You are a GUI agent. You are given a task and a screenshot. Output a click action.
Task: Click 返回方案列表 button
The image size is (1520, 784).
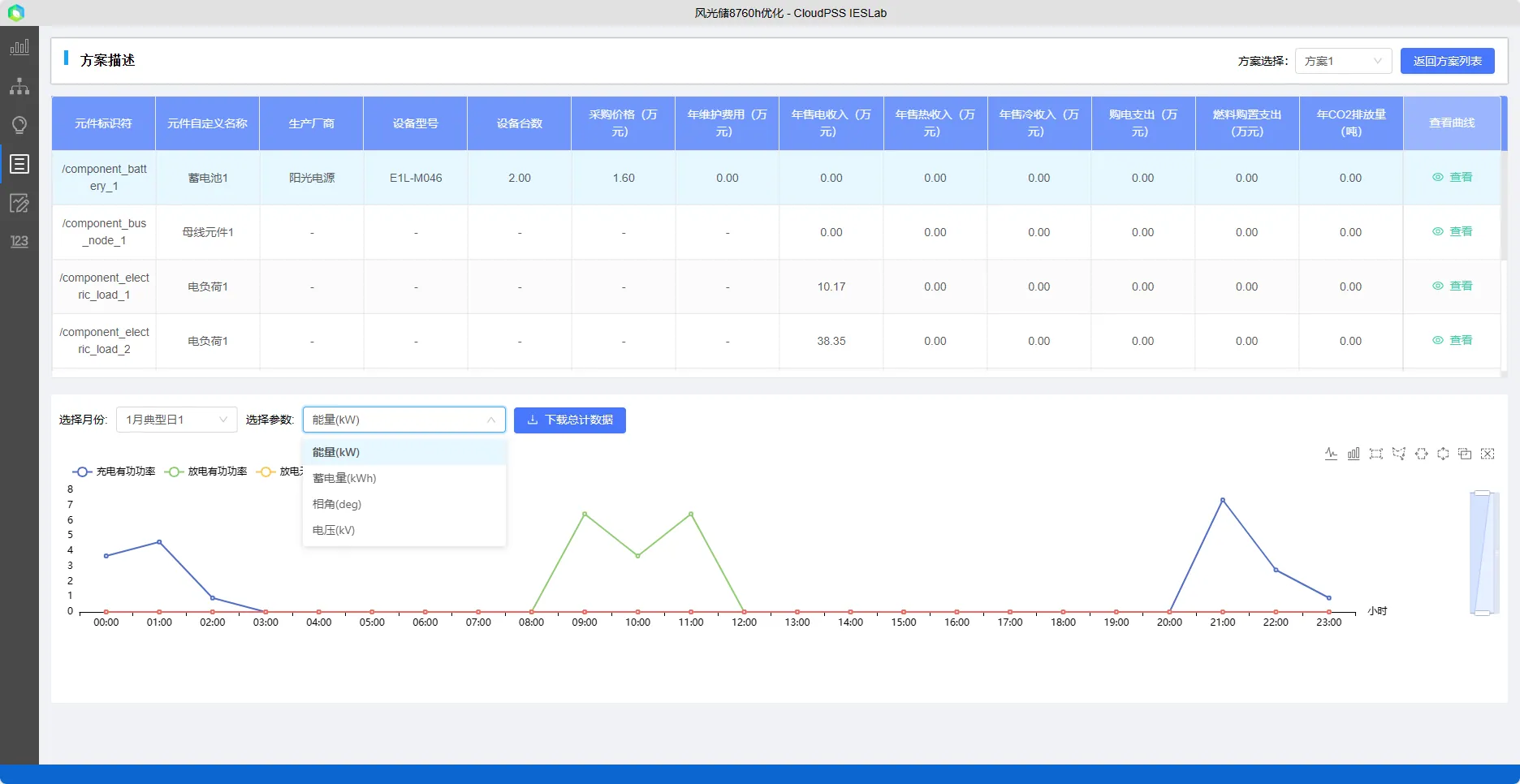point(1447,61)
